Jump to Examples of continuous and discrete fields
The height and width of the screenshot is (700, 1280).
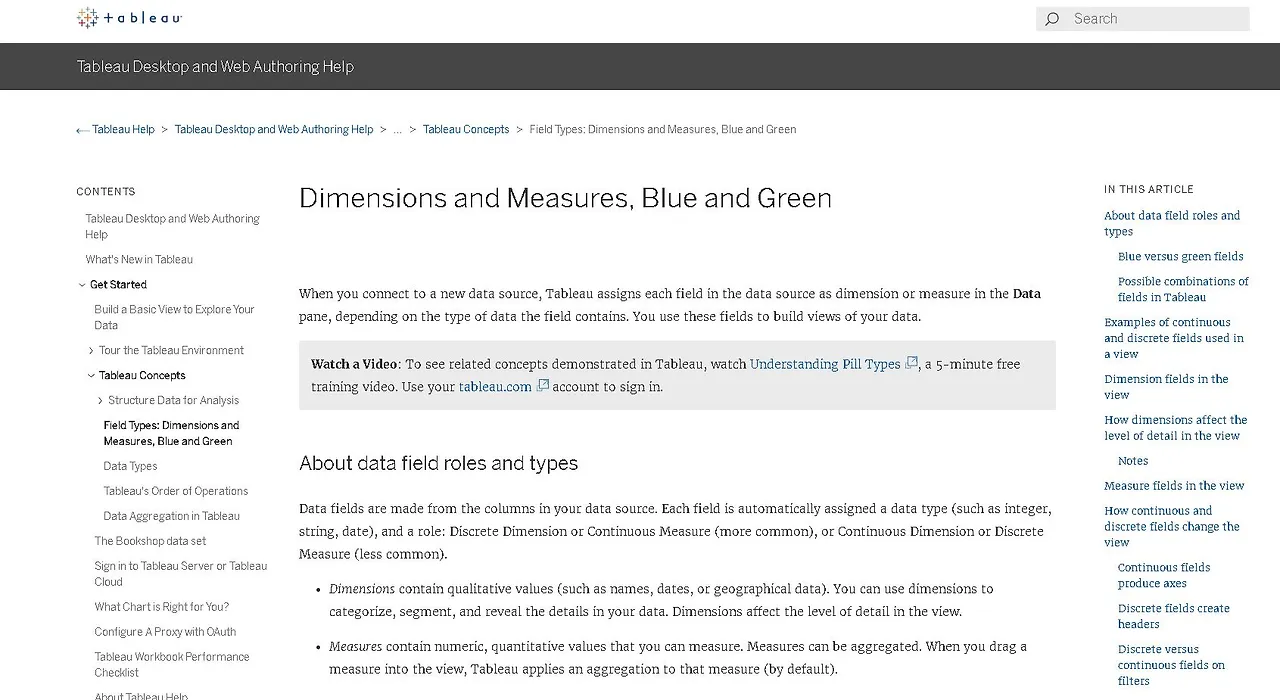pyautogui.click(x=1174, y=339)
